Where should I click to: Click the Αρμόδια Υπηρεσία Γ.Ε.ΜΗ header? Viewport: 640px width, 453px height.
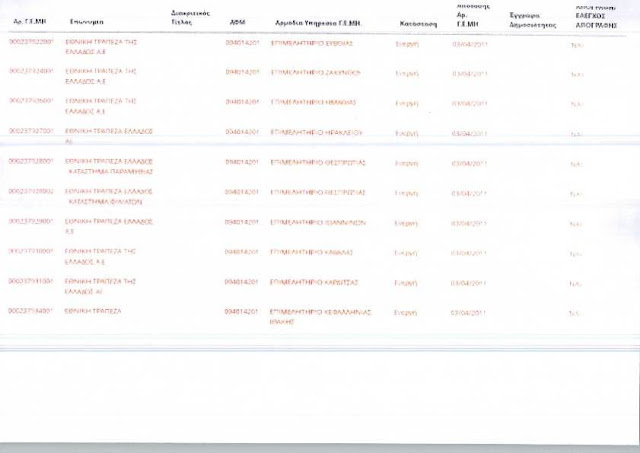[318, 23]
